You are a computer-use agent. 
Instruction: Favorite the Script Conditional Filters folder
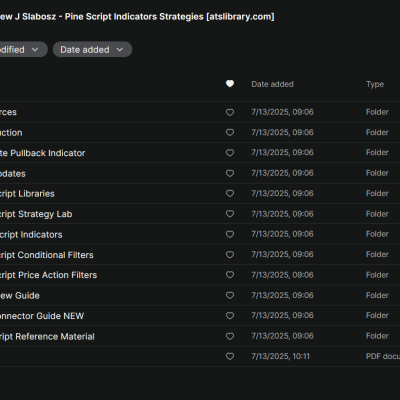click(x=230, y=255)
